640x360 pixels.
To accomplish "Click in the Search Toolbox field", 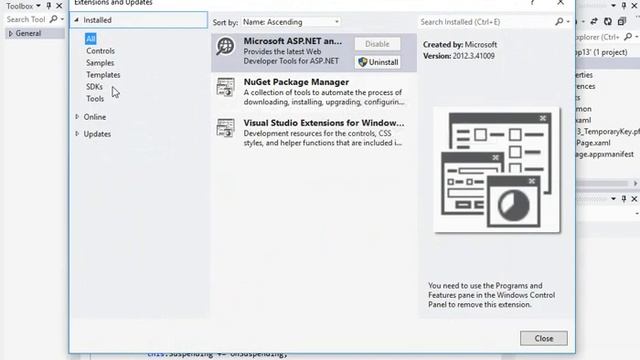I will pyautogui.click(x=27, y=19).
